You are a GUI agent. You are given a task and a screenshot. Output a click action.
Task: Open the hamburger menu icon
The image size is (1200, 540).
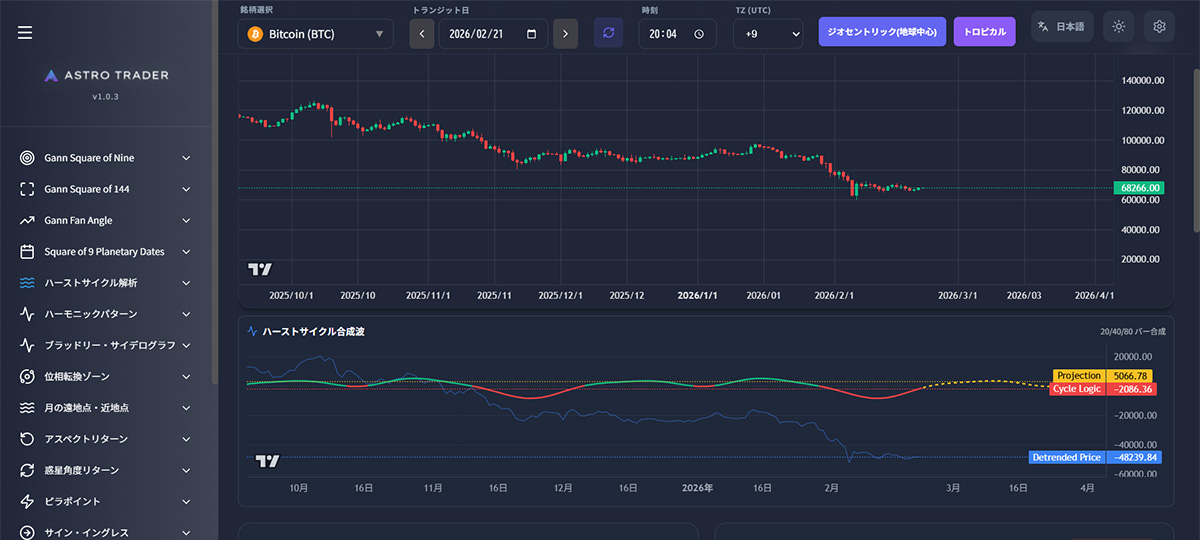pos(25,33)
